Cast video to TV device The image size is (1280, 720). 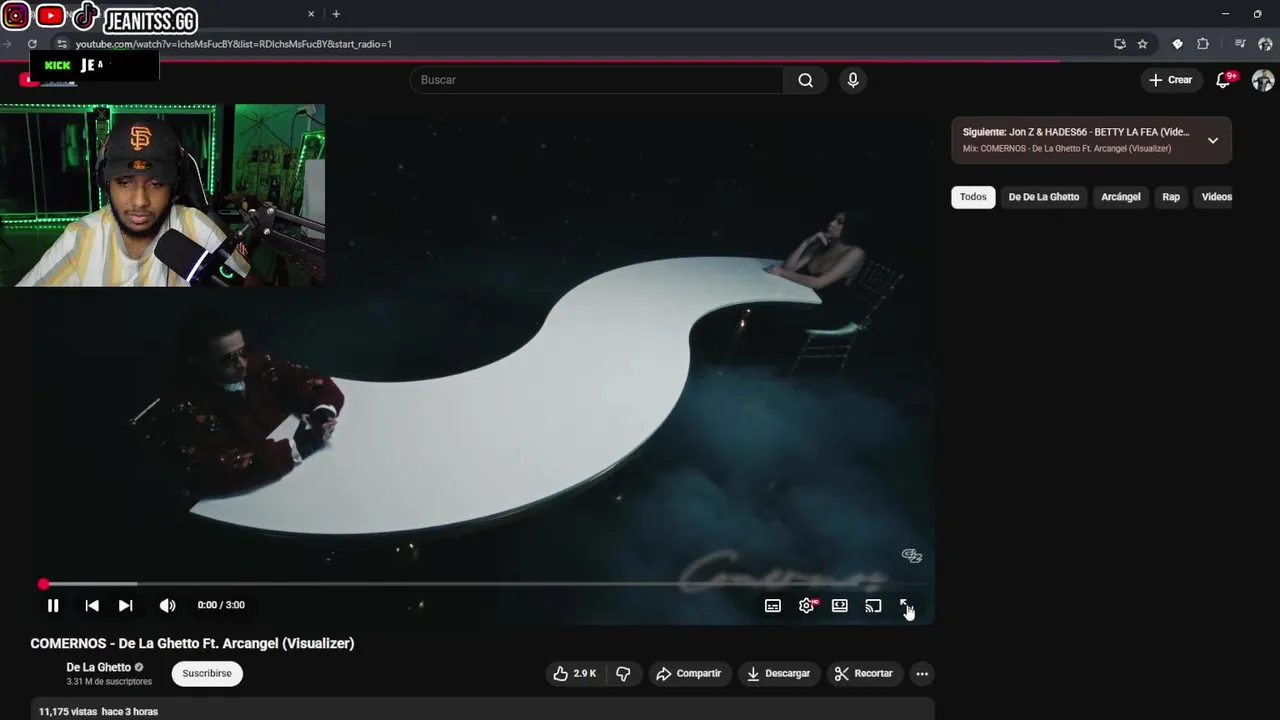tap(873, 606)
